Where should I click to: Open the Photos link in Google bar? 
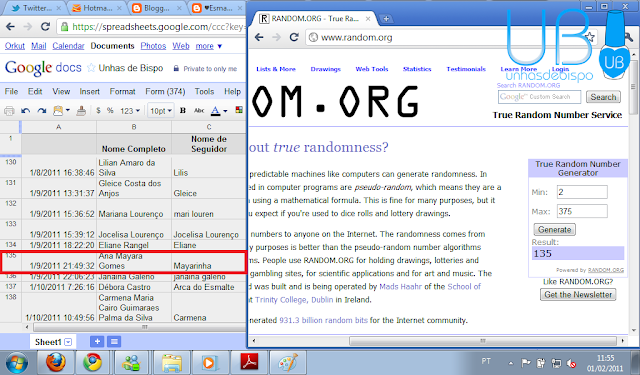click(153, 46)
